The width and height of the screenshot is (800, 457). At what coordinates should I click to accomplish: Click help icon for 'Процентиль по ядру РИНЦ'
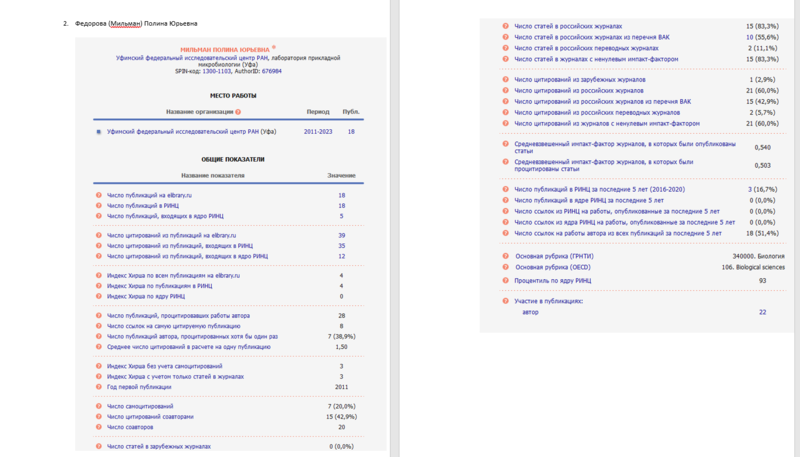[x=505, y=281]
